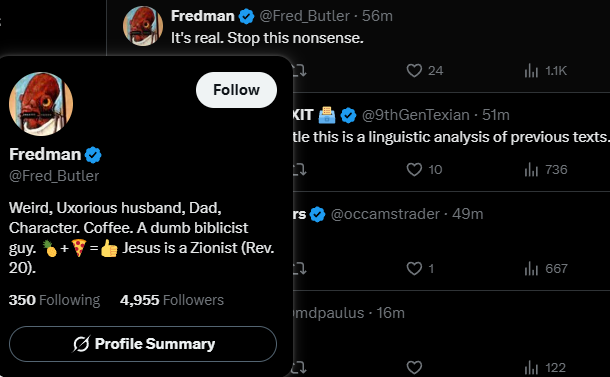Open 4,955 Followers list
610x377 pixels.
pos(172,300)
